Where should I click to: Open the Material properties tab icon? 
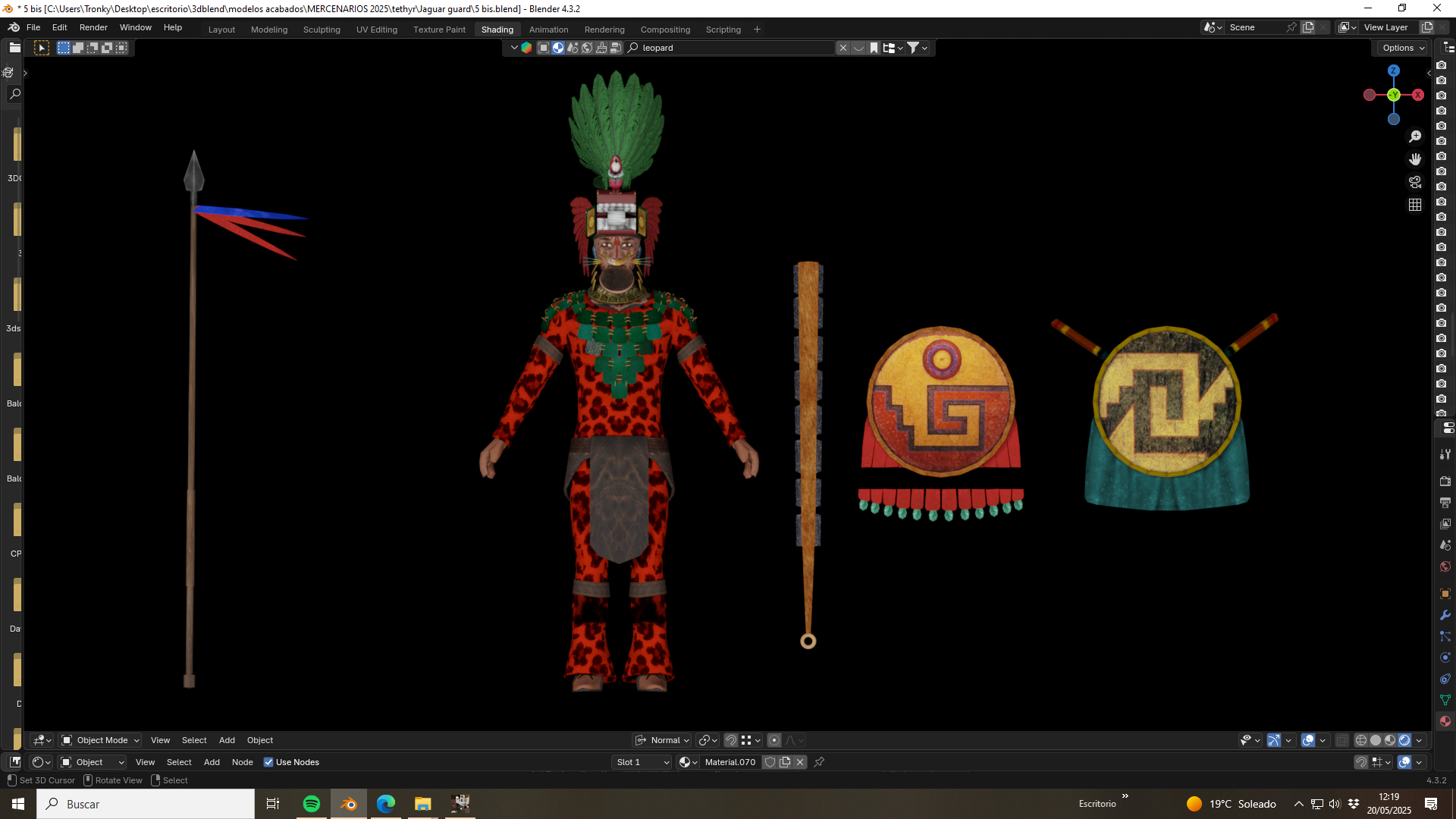(1445, 721)
